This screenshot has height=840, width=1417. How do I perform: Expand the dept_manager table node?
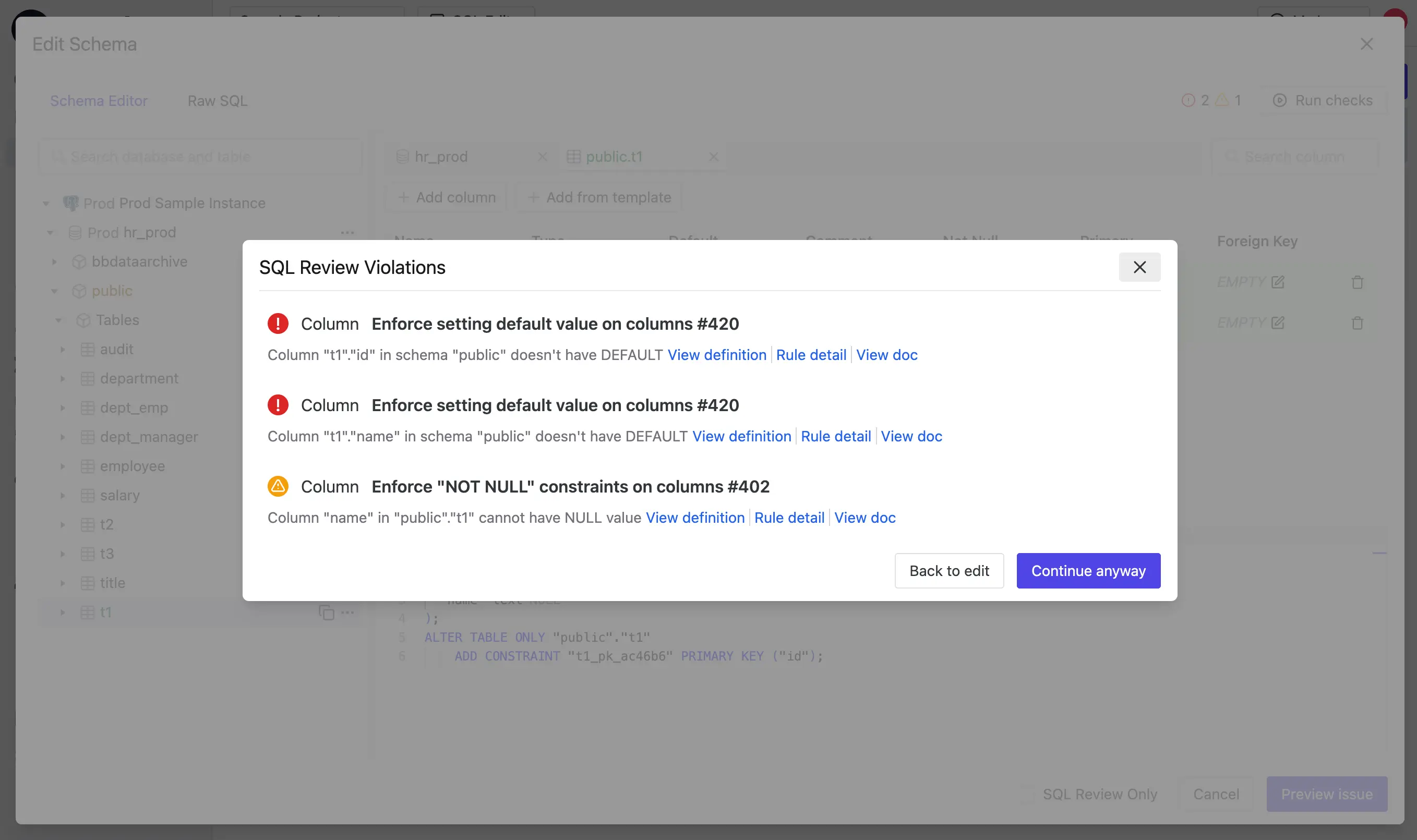(63, 437)
